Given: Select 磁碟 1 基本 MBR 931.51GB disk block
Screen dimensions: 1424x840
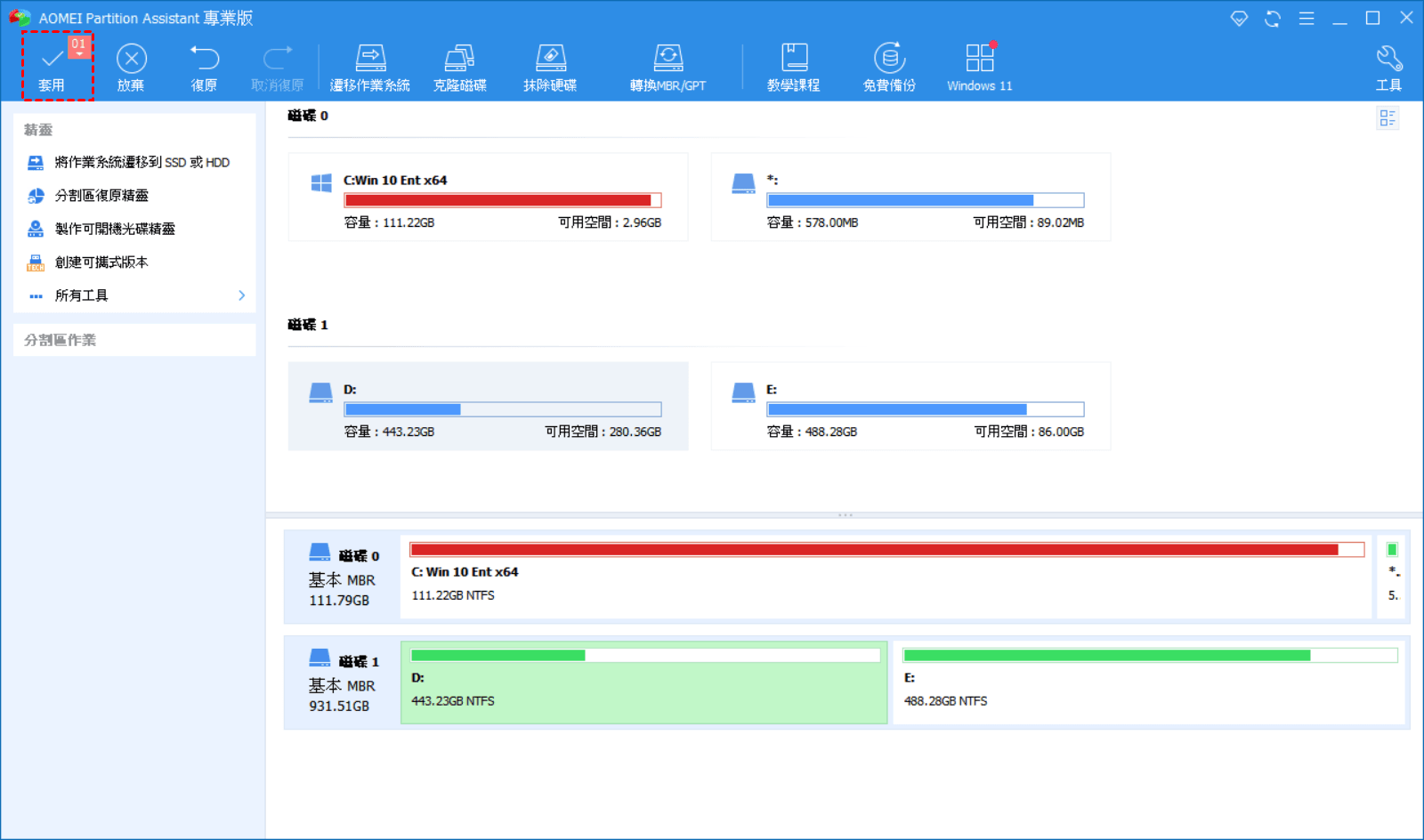Looking at the screenshot, I should coord(343,683).
